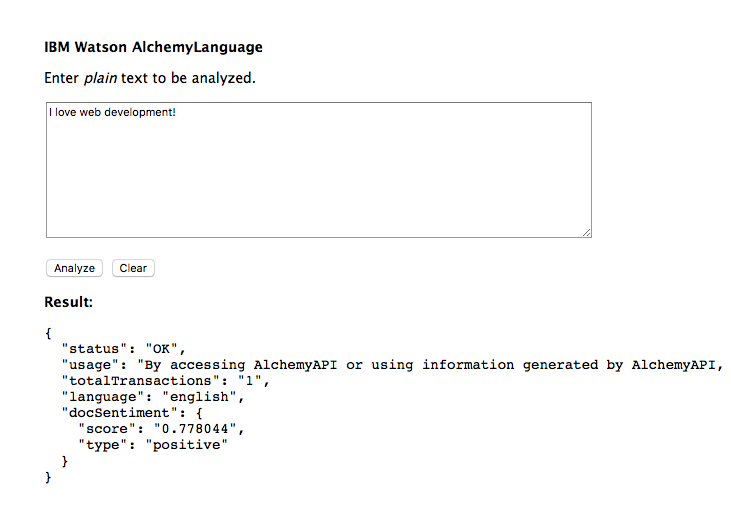This screenshot has height=518, width=731.
Task: Click the docSentiment closing brace
Action: pyautogui.click(x=65, y=461)
